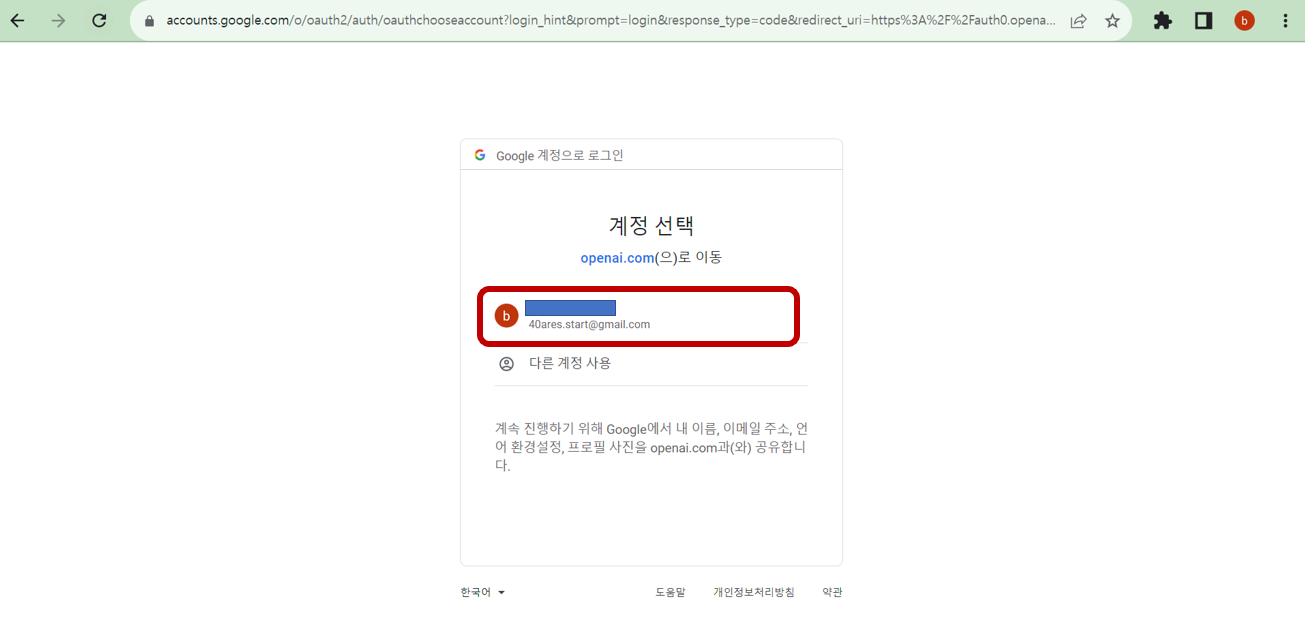The image size is (1305, 638).
Task: Open Chrome's three-dot menu
Action: pos(1287,20)
